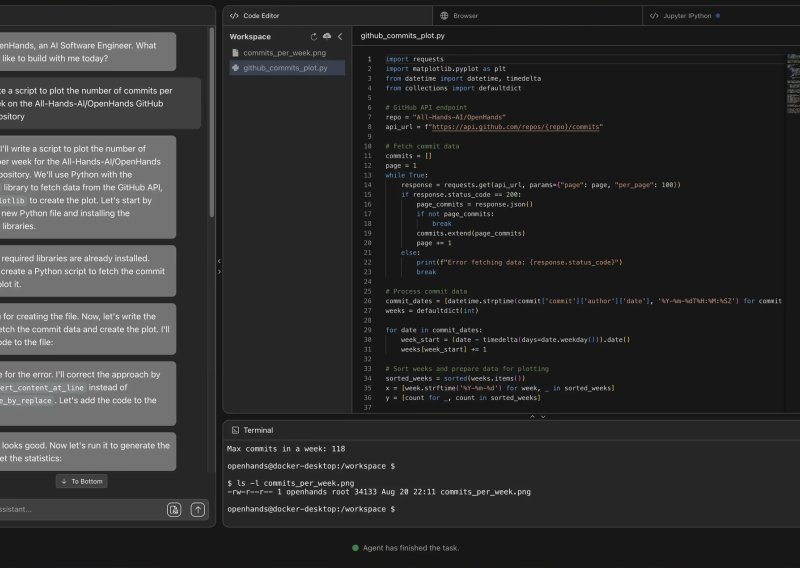Refresh the Workspace file list
This screenshot has height=568, width=800.
click(314, 37)
